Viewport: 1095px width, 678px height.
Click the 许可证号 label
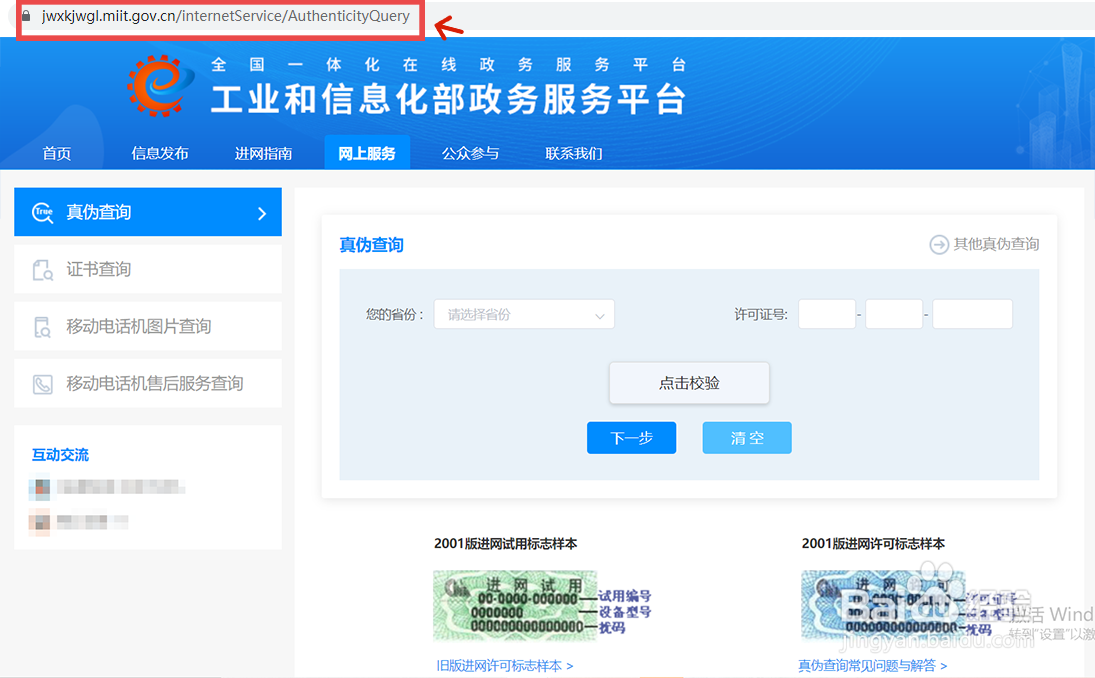pos(760,314)
